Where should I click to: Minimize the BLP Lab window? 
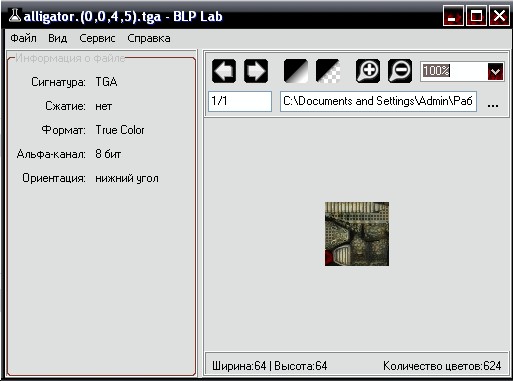pyautogui.click(x=453, y=16)
